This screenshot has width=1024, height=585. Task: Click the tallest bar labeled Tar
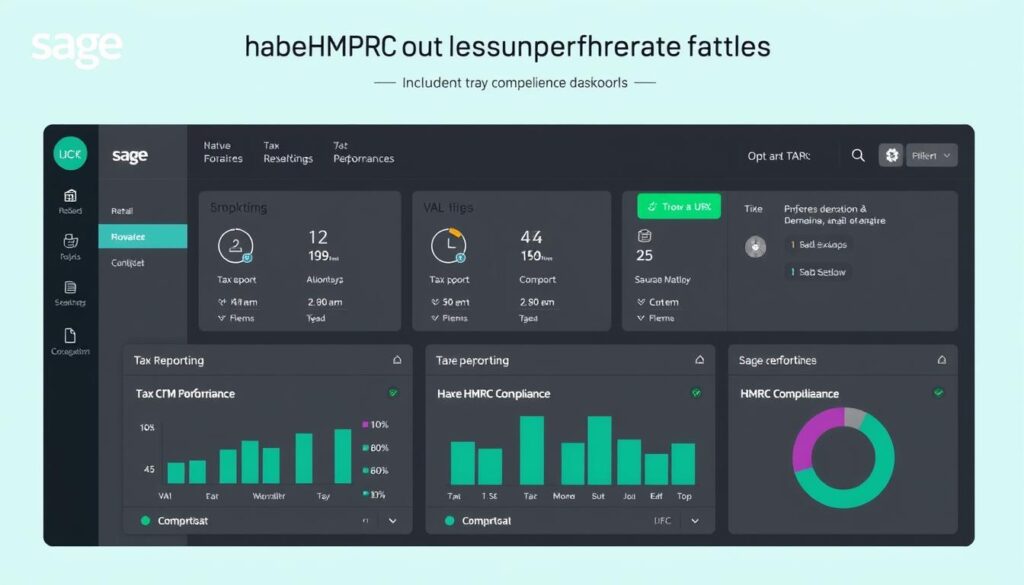click(532, 451)
